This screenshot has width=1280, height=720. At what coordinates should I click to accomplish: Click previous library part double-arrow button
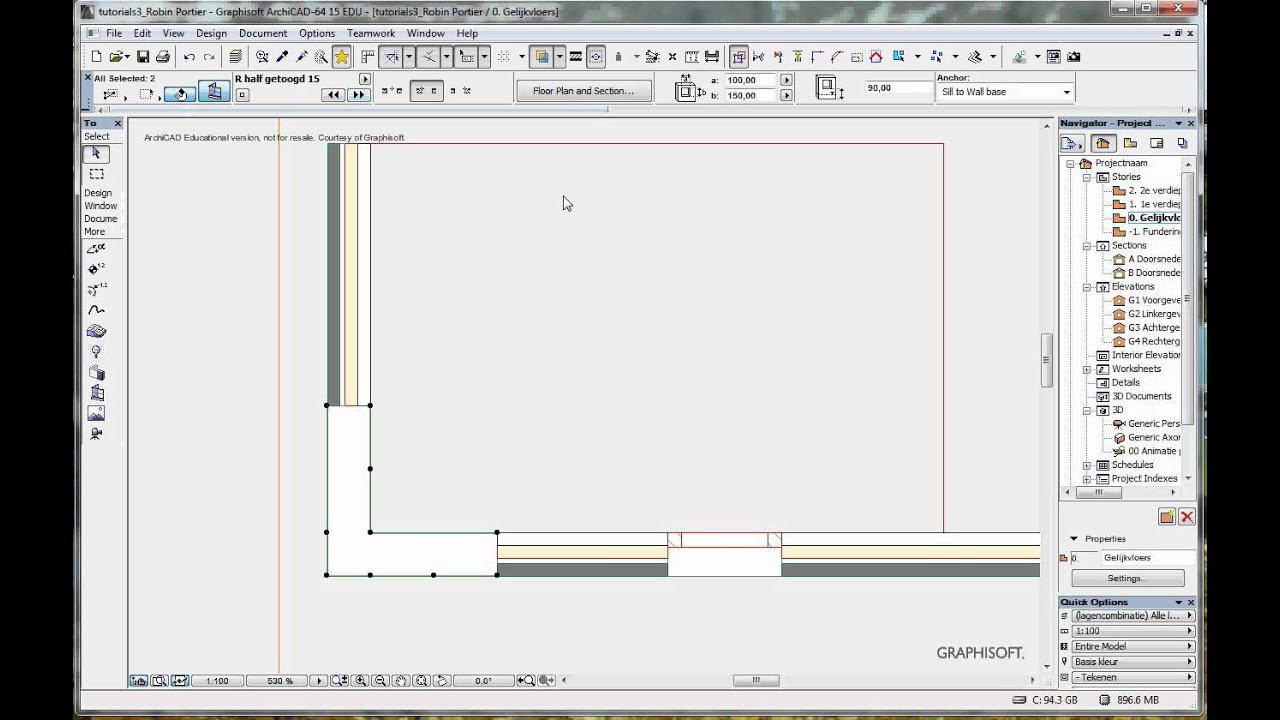coord(333,95)
